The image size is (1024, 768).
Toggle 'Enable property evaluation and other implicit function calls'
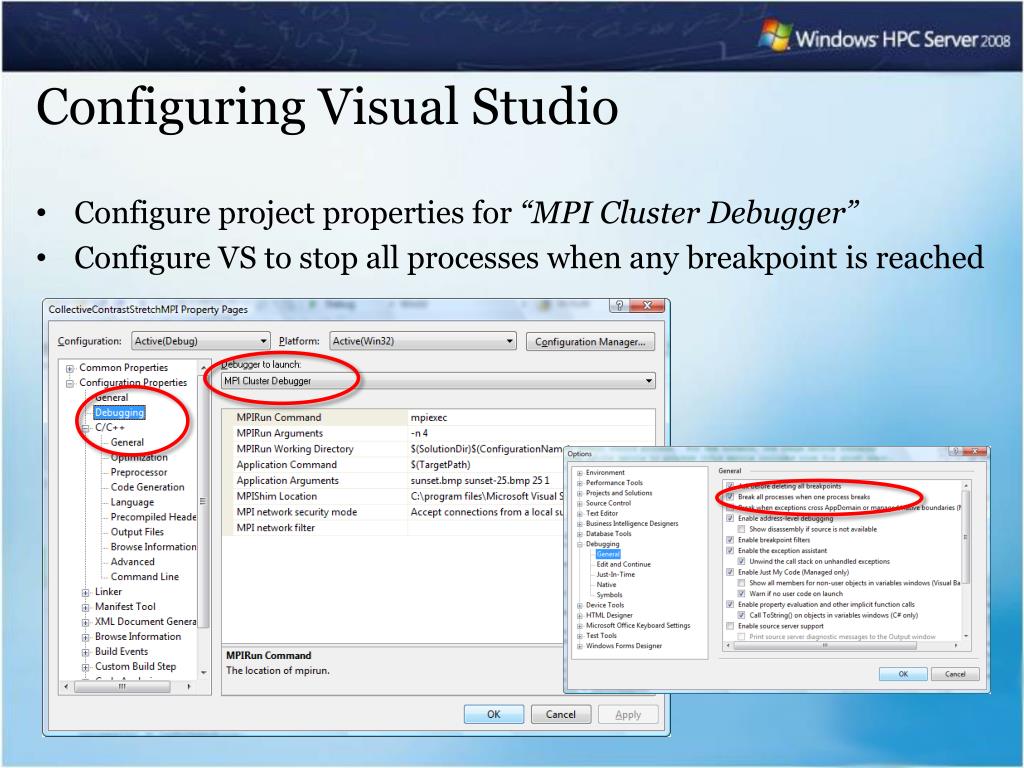[730, 604]
